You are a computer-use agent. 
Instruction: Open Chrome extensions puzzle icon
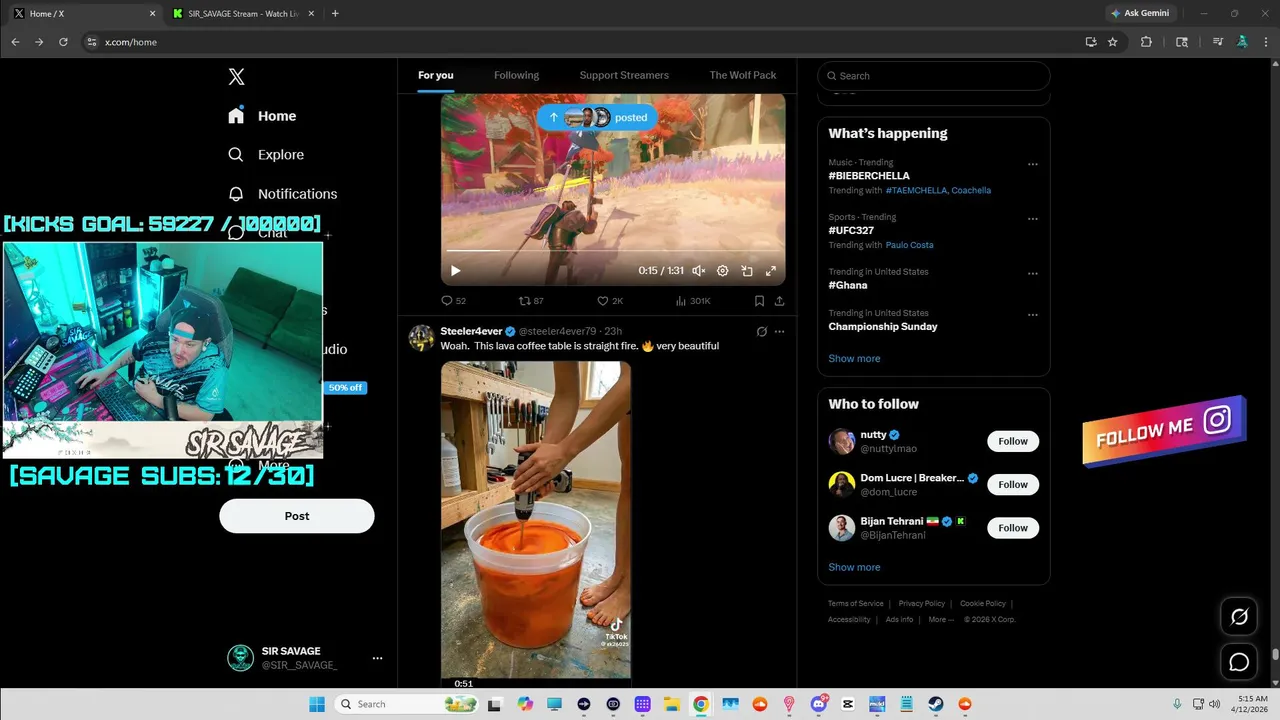coord(1146,42)
